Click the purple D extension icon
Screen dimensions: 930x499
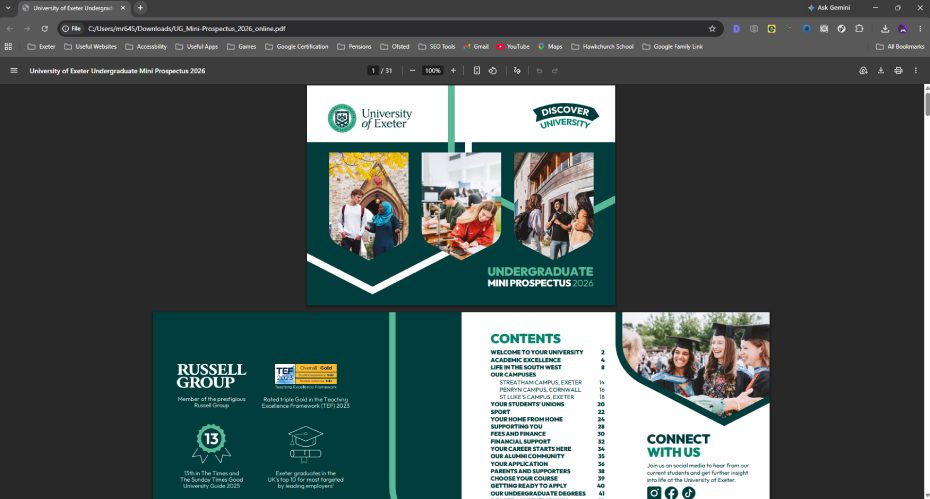(x=736, y=28)
